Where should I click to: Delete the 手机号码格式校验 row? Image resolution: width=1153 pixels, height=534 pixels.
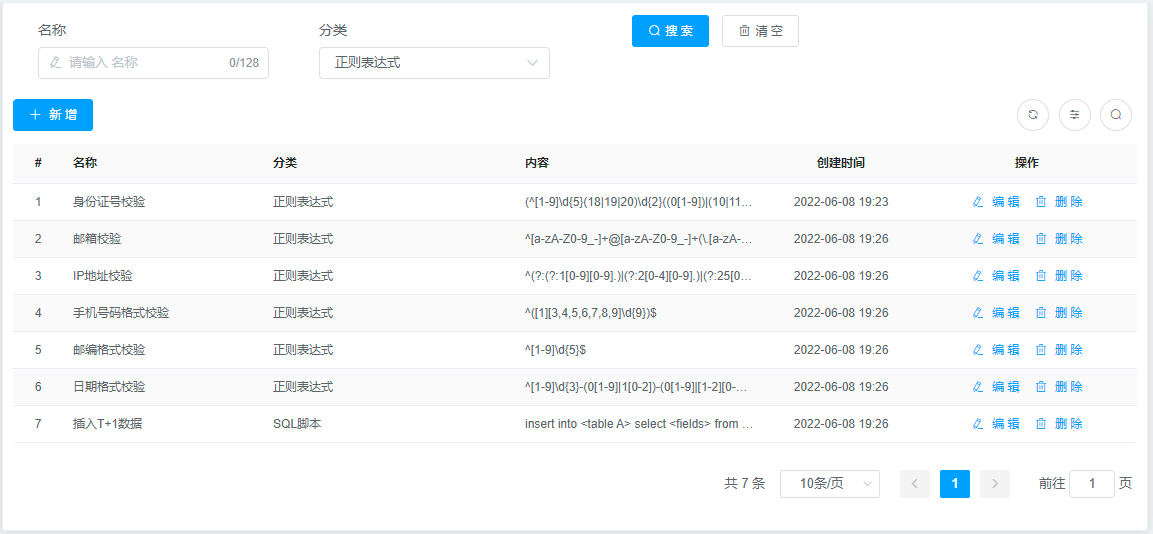[x=1059, y=313]
